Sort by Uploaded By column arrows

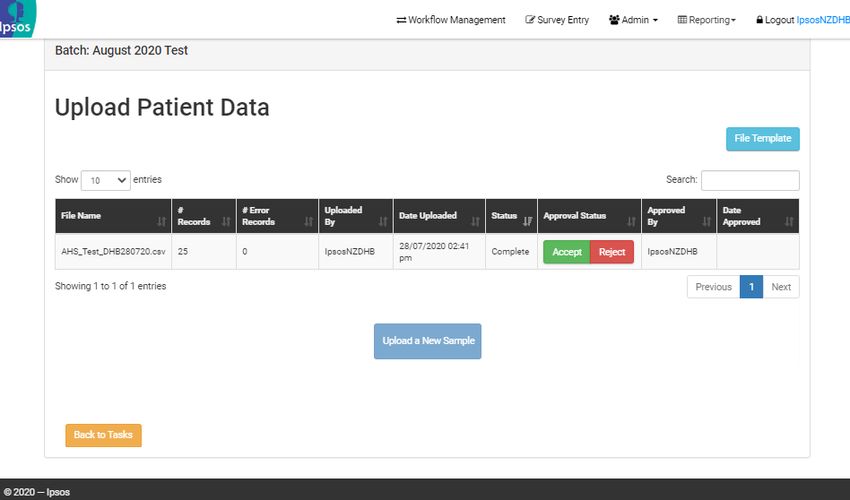point(383,221)
